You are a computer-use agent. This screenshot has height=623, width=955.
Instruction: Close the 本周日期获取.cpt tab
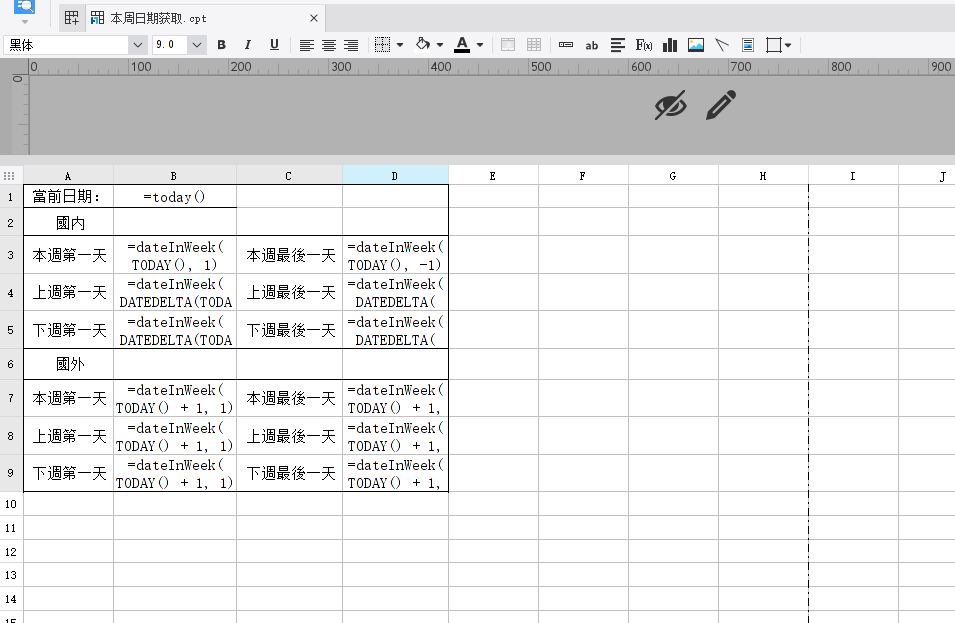pos(314,18)
